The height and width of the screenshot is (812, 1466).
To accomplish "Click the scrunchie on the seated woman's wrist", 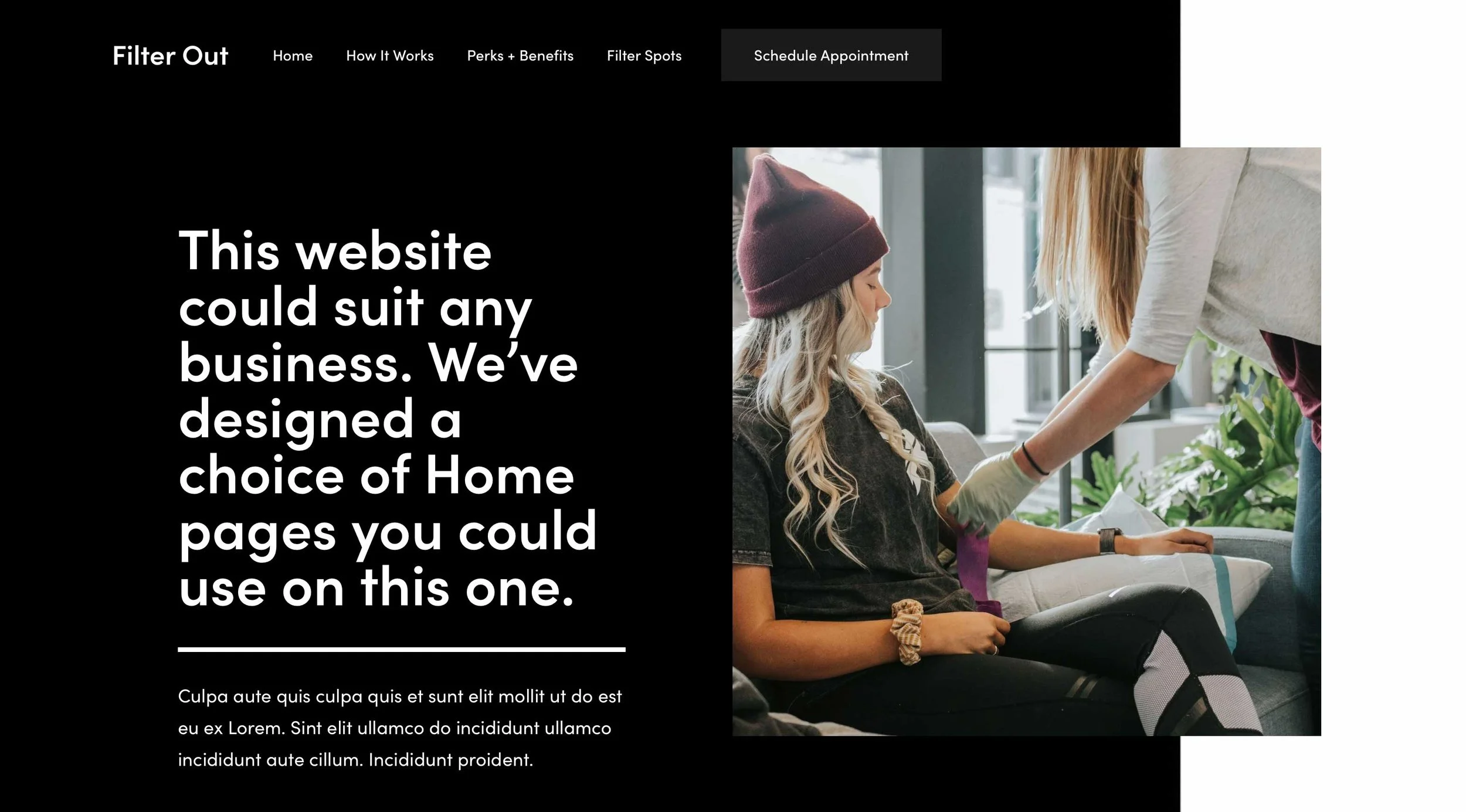I will [x=907, y=632].
